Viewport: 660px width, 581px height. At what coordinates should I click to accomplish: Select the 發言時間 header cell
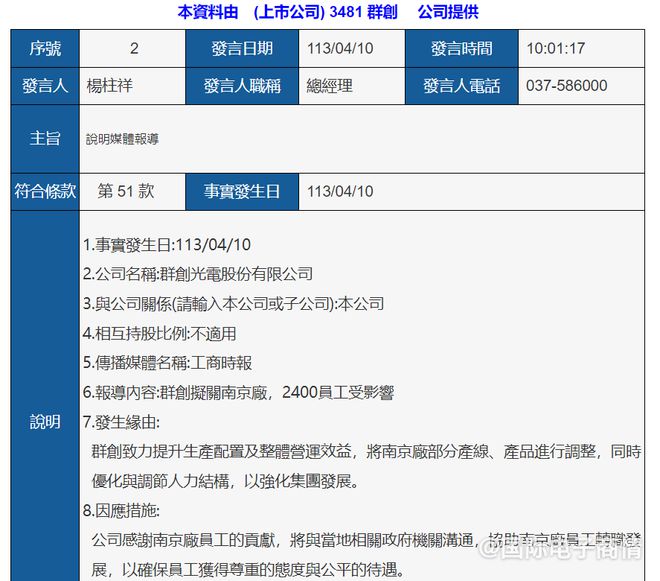[462, 48]
